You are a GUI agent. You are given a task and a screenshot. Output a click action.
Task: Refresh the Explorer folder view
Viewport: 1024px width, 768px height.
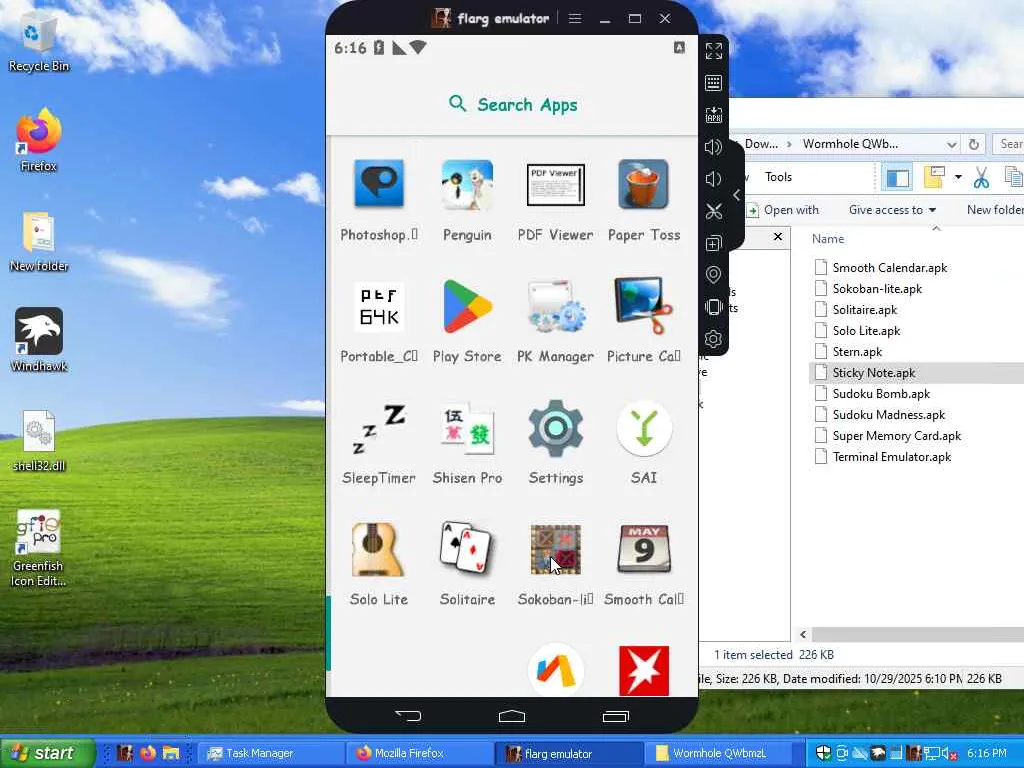click(x=974, y=144)
